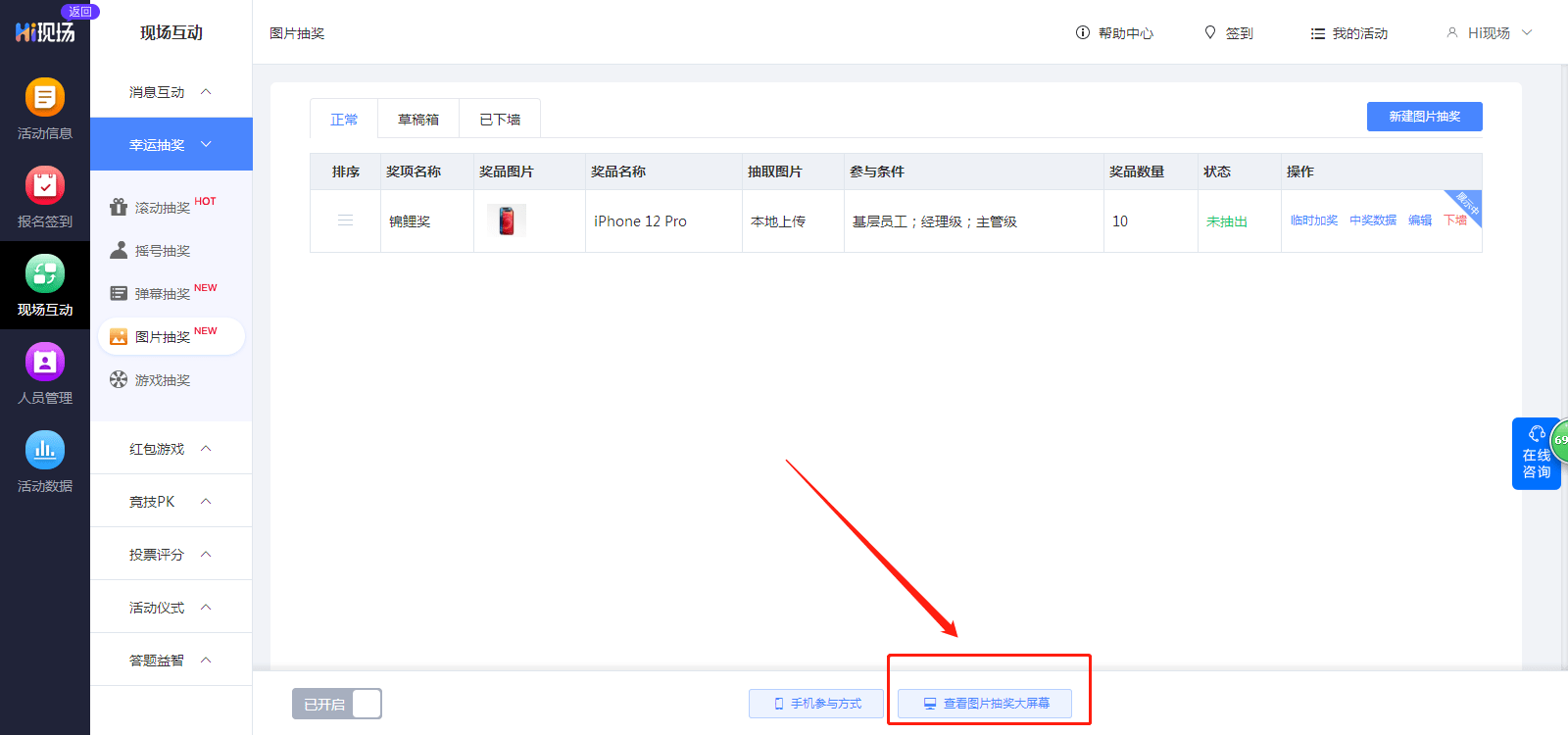The image size is (1568, 735).
Task: Toggle the 已开启 switch off
Action: point(337,704)
